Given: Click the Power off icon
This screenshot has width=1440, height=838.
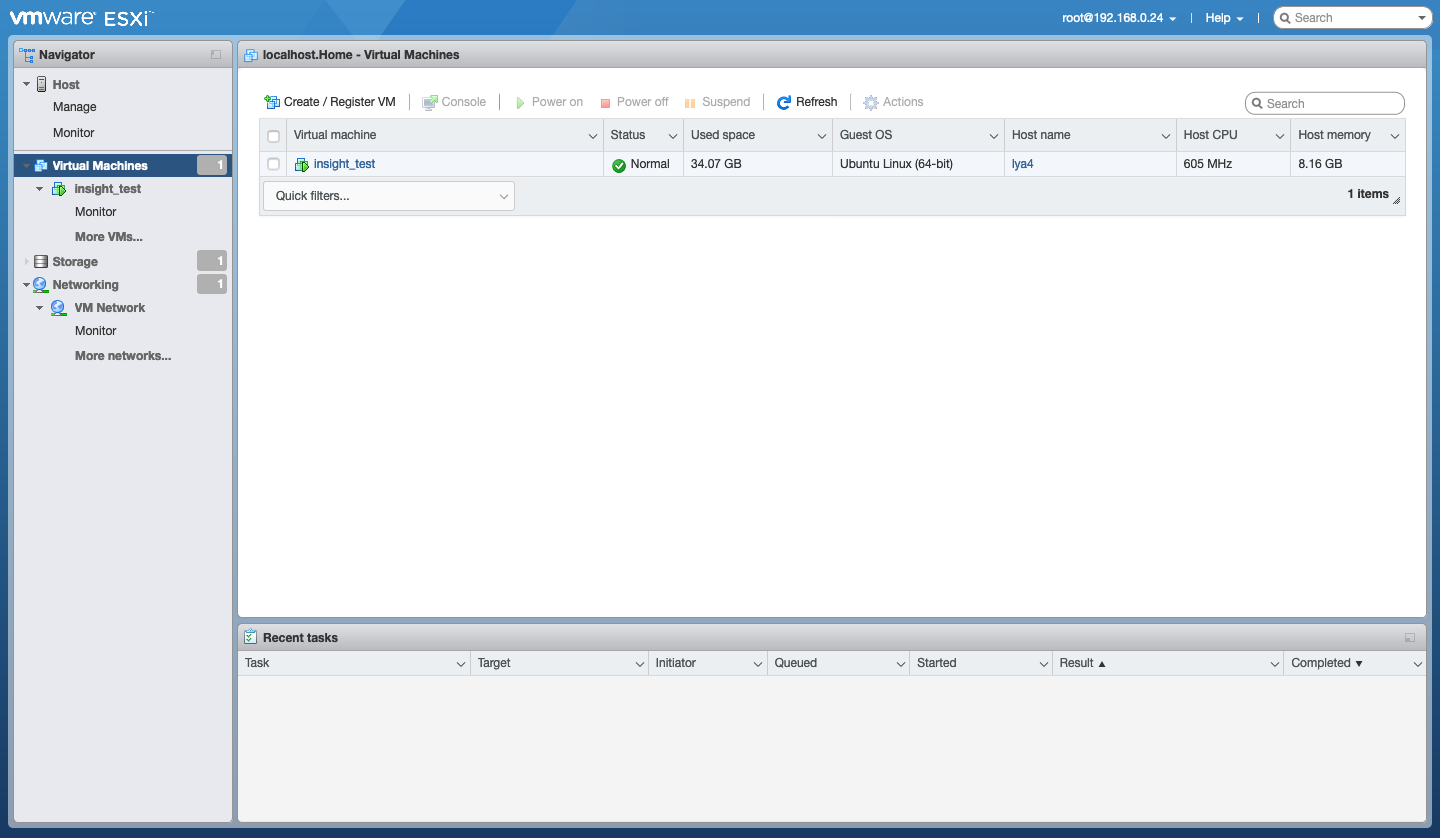Looking at the screenshot, I should 605,101.
